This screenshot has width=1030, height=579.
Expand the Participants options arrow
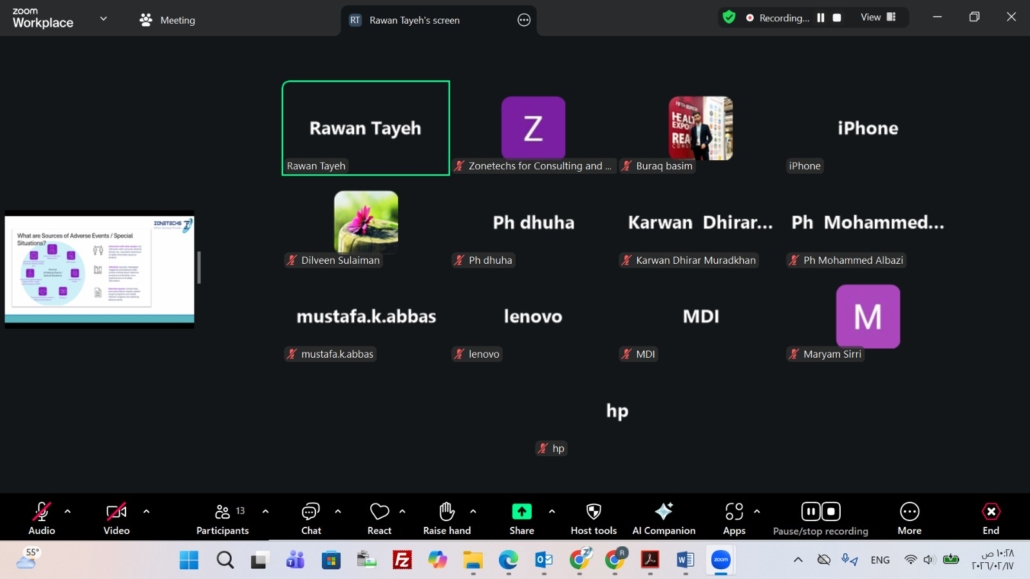pyautogui.click(x=265, y=511)
